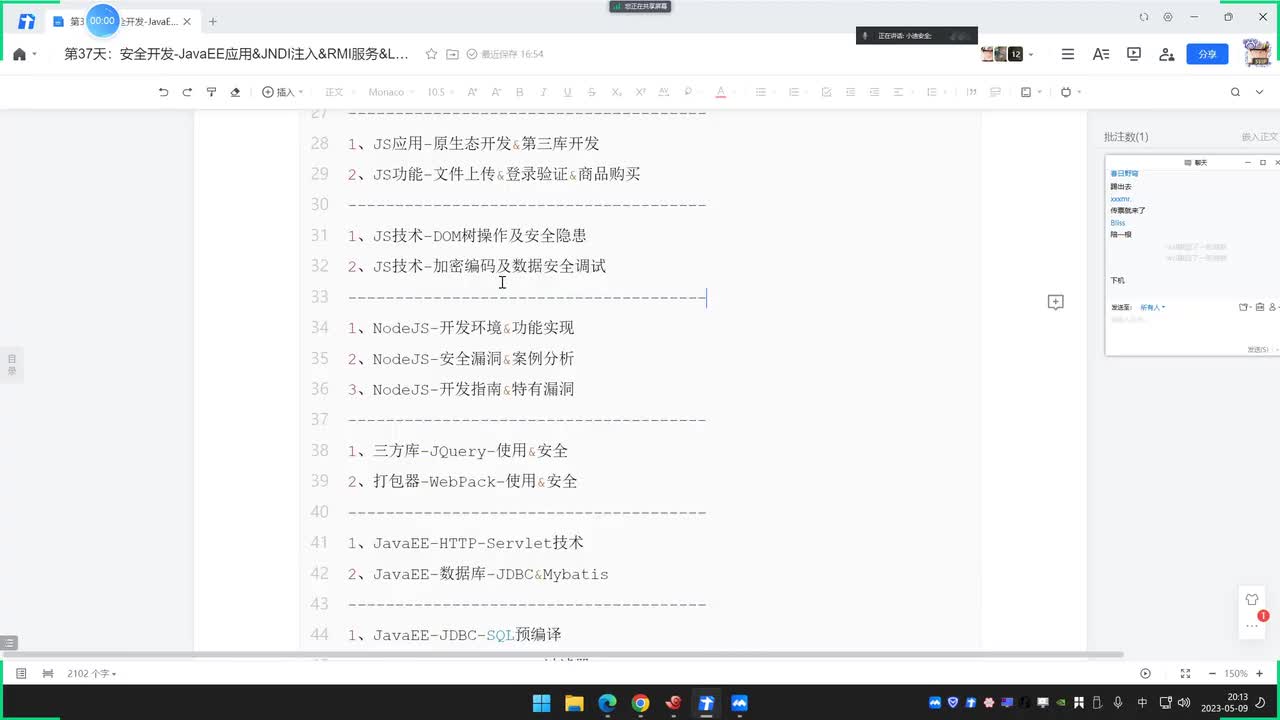The width and height of the screenshot is (1280, 720).
Task: Star the document as favorite
Action: [431, 54]
